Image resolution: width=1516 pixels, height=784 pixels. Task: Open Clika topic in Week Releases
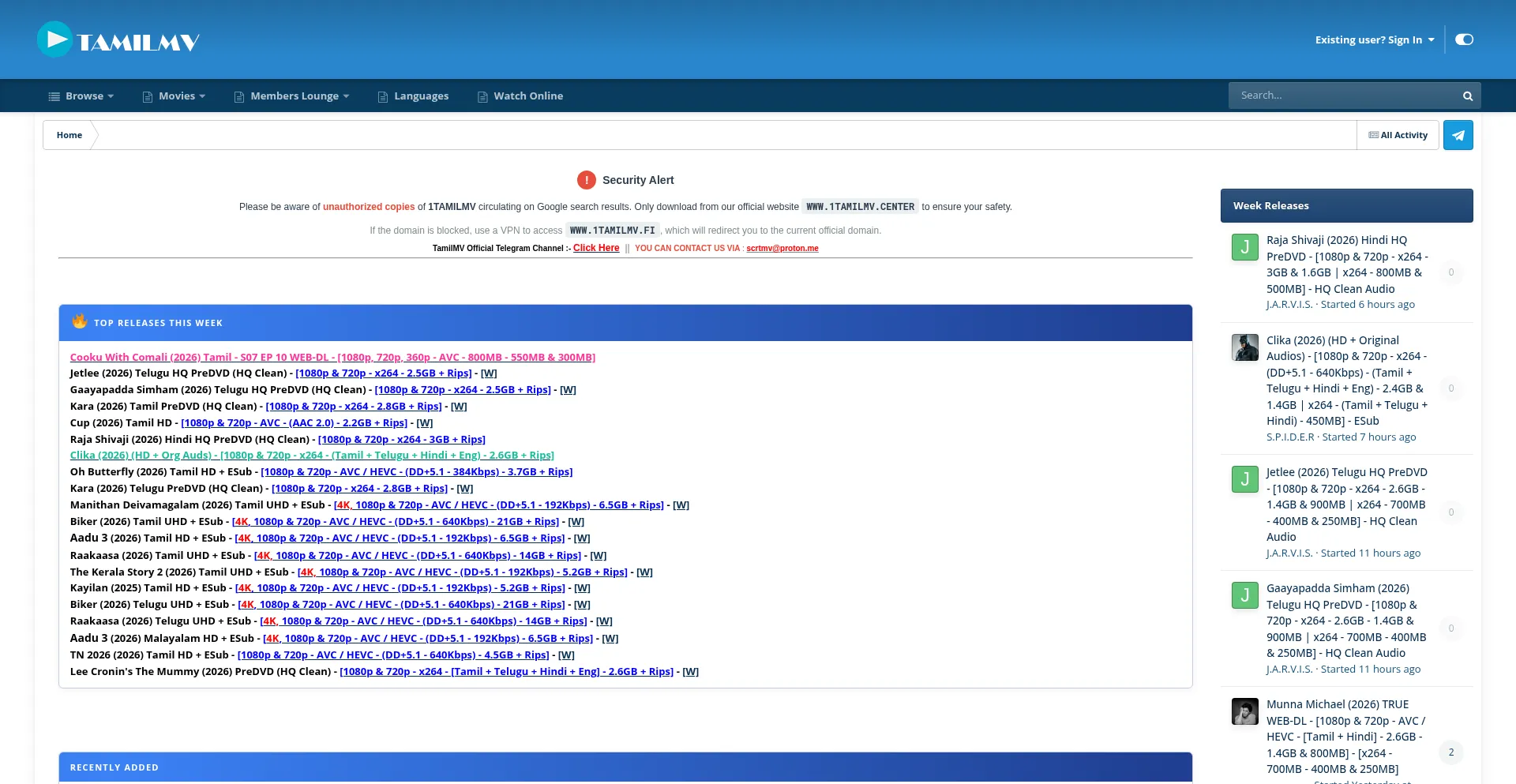click(1347, 381)
